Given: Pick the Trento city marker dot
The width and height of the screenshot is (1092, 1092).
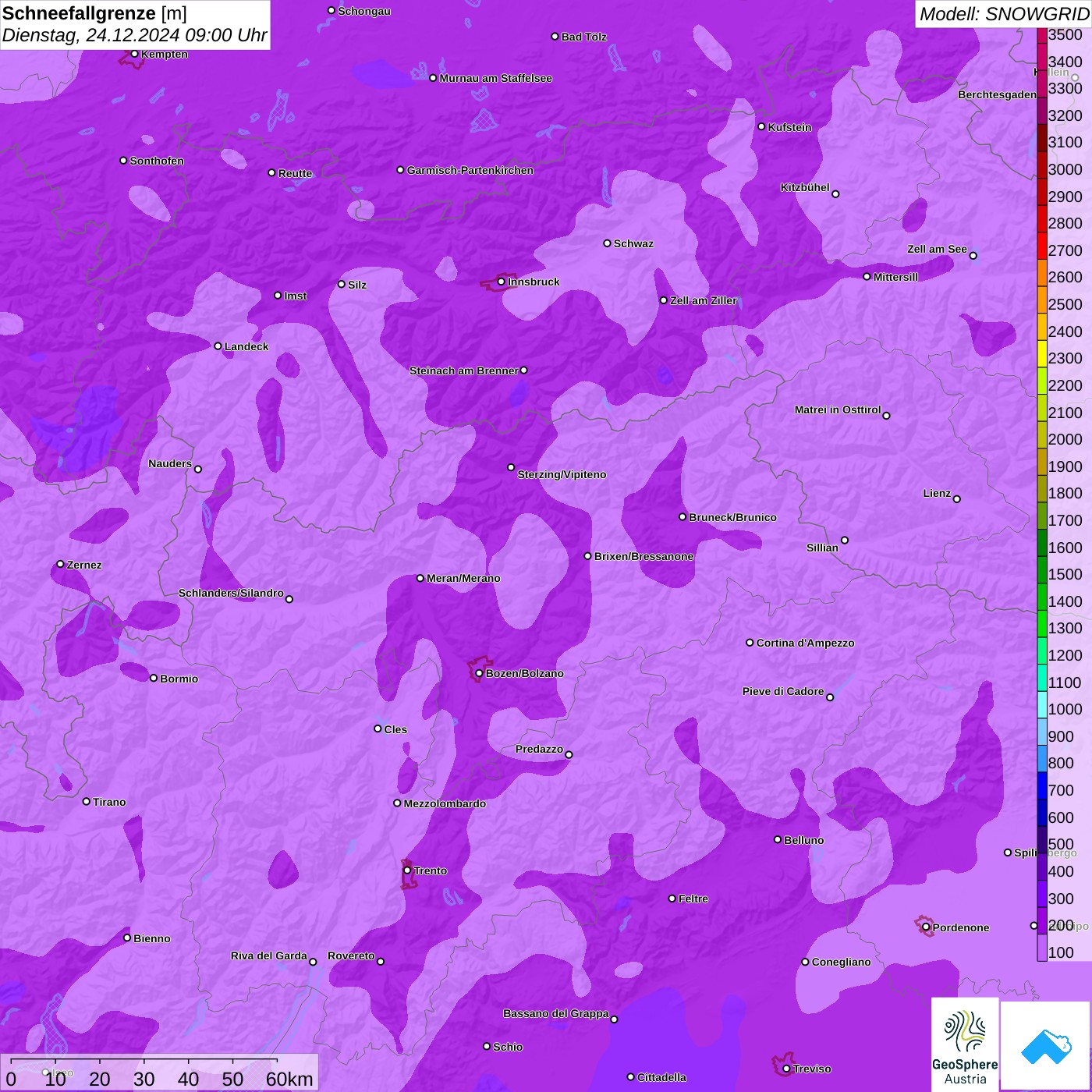Looking at the screenshot, I should click(x=407, y=870).
